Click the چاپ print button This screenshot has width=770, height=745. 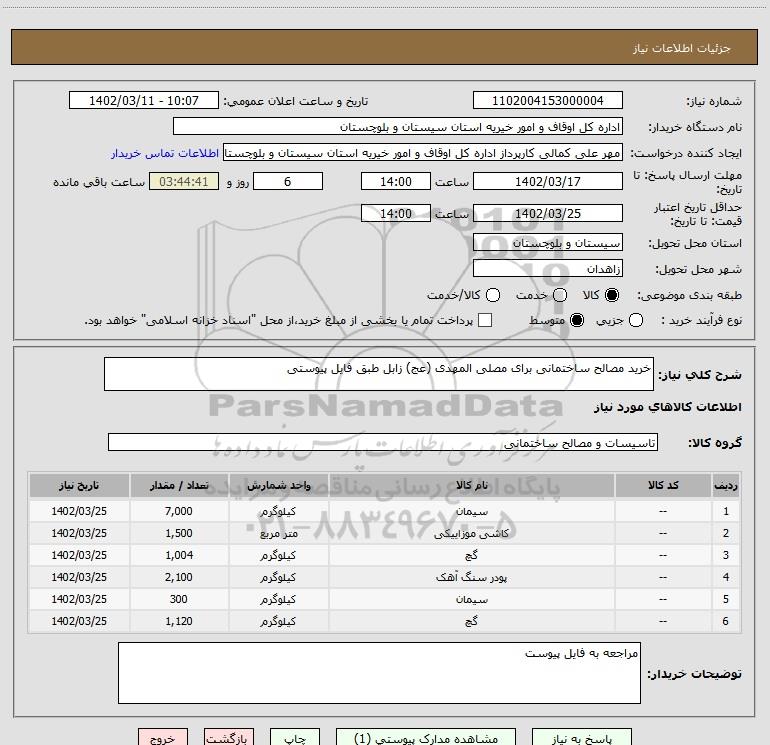[x=295, y=738]
